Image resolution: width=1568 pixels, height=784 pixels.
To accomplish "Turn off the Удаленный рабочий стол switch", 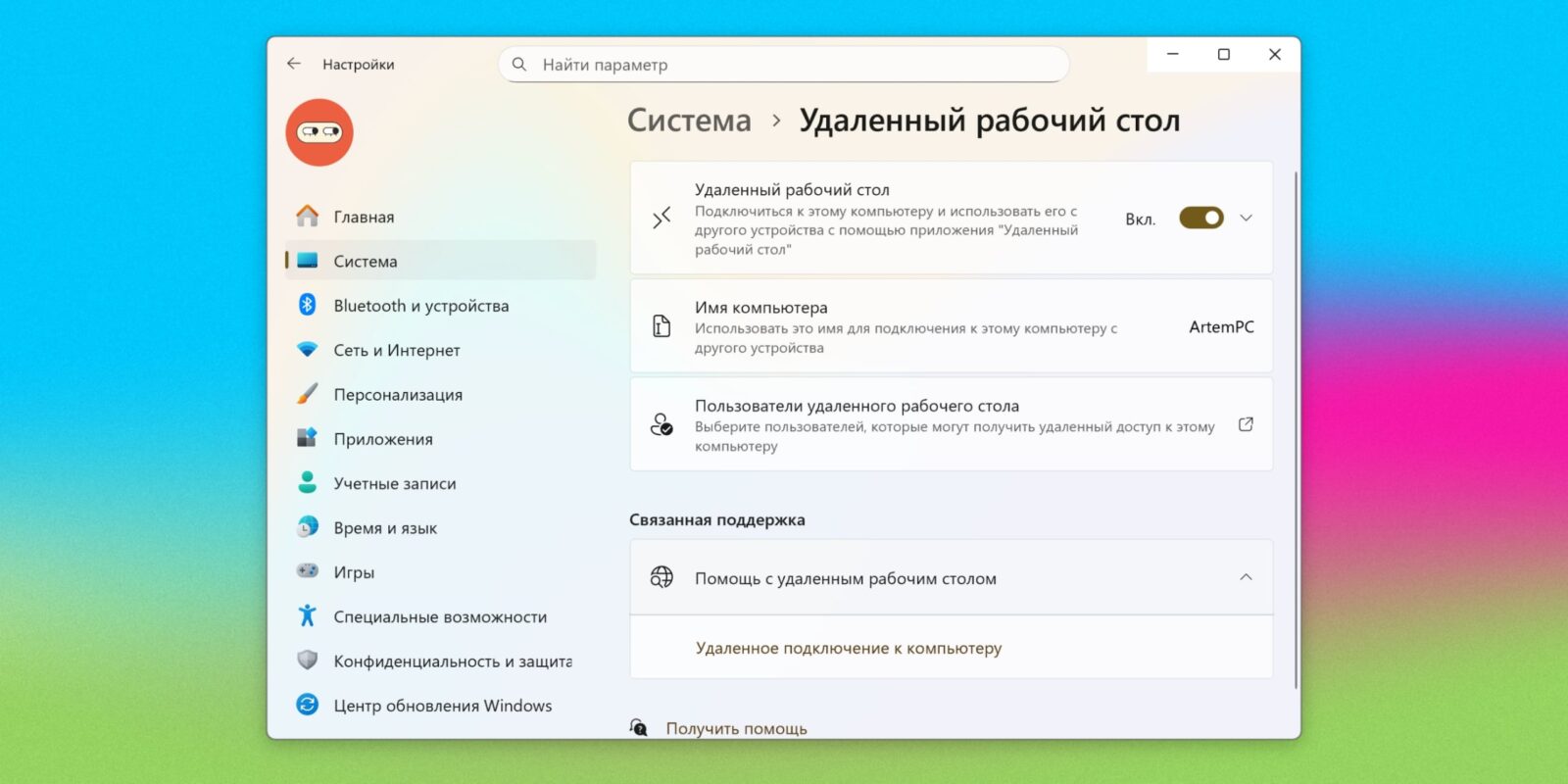I will (x=1200, y=218).
